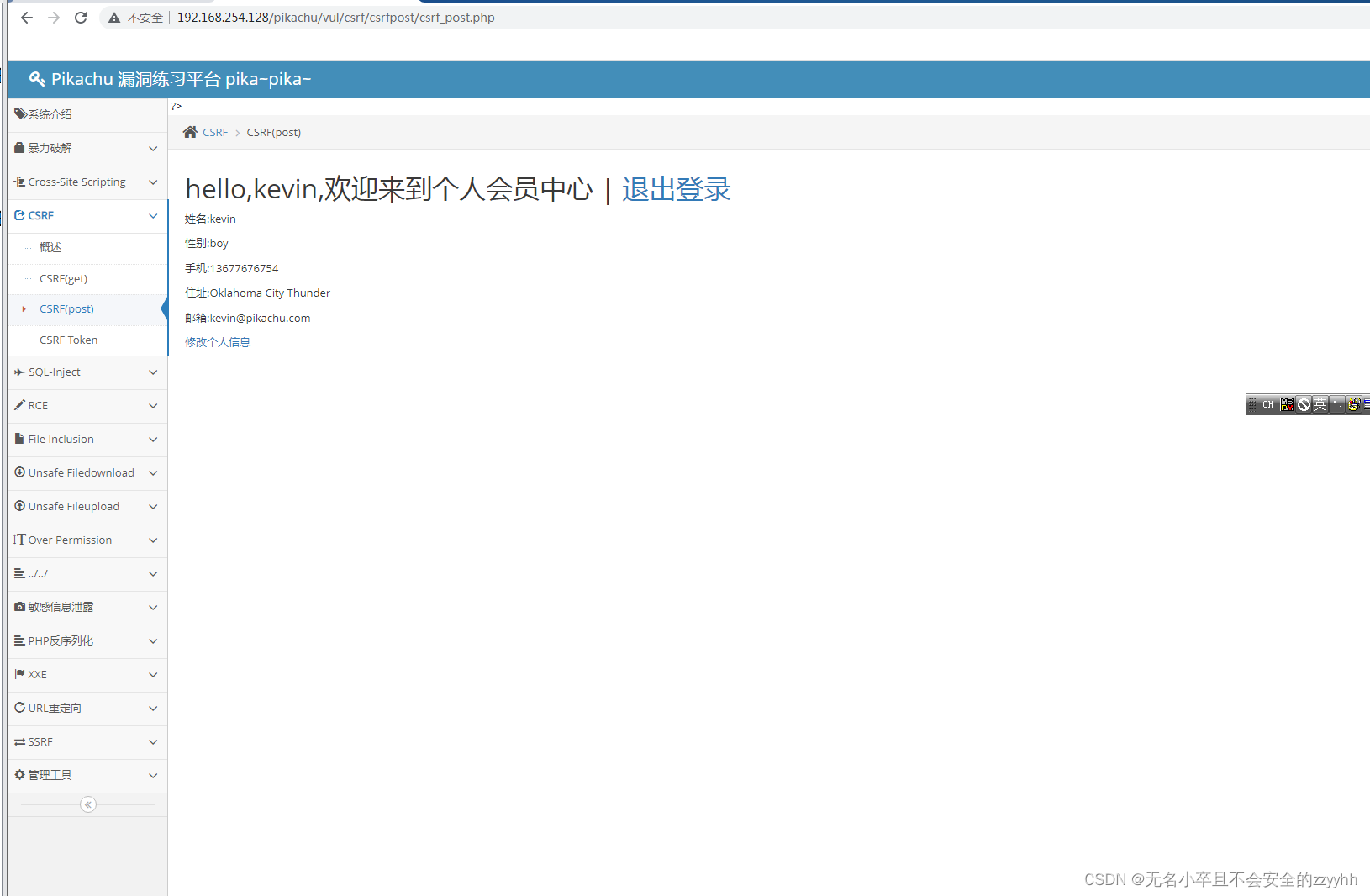Click the RCE pencil icon

20,405
